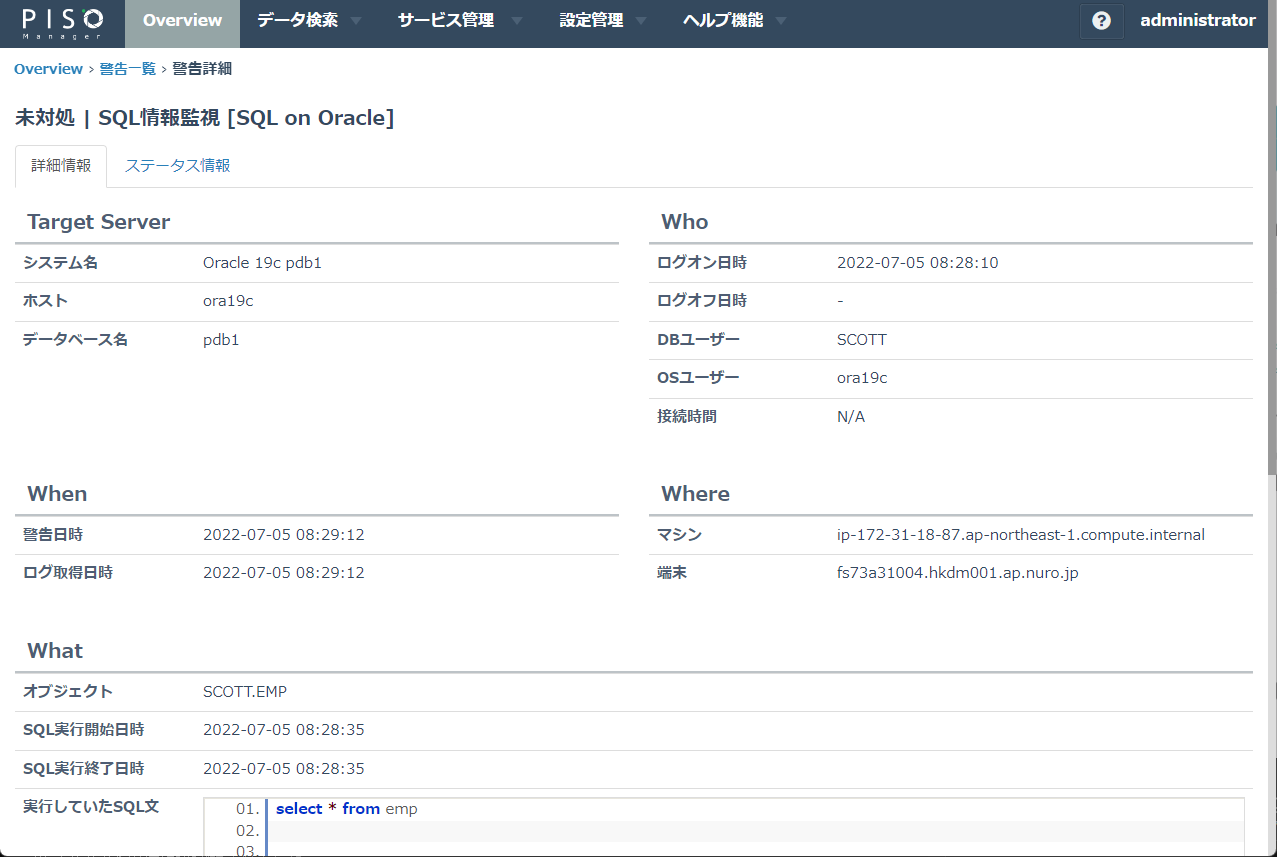
Task: Click the machine name ip-172-31-18-87 value
Action: (1021, 535)
